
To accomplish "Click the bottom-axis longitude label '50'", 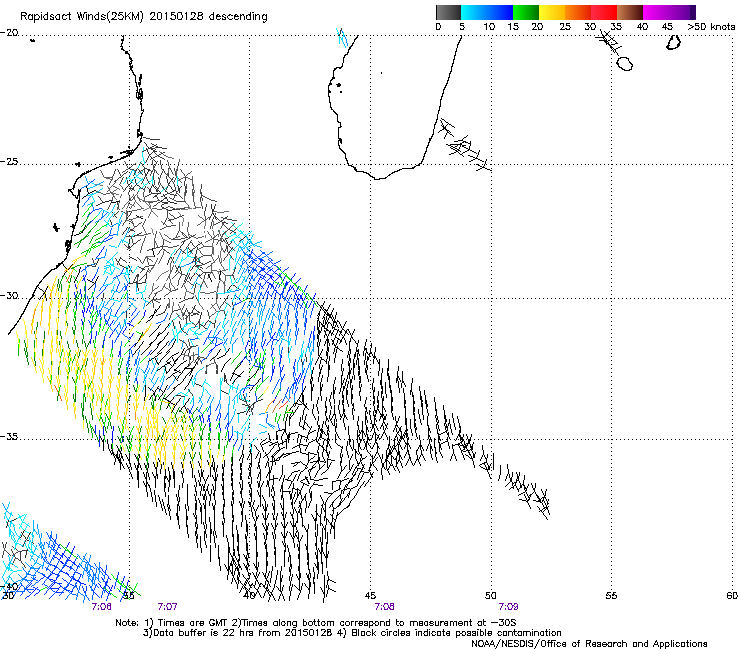I will click(x=491, y=596).
